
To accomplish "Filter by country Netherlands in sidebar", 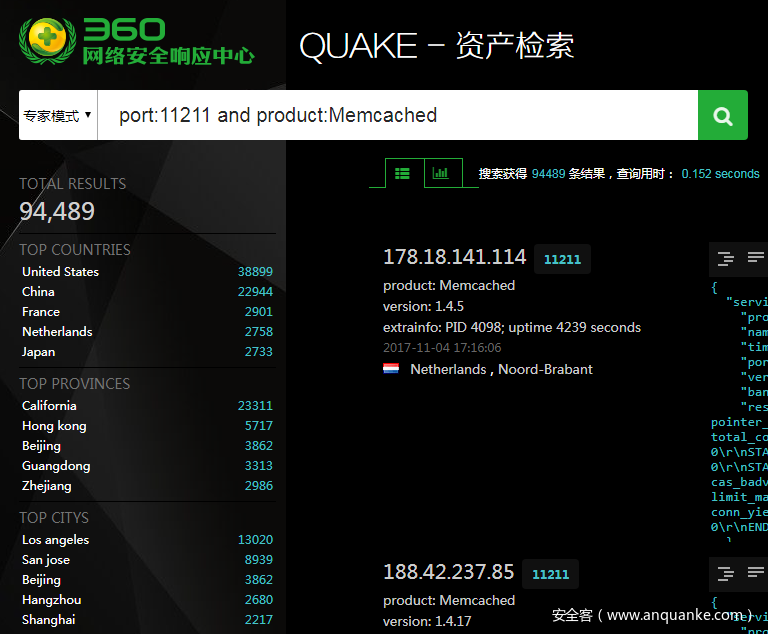I will 57,332.
